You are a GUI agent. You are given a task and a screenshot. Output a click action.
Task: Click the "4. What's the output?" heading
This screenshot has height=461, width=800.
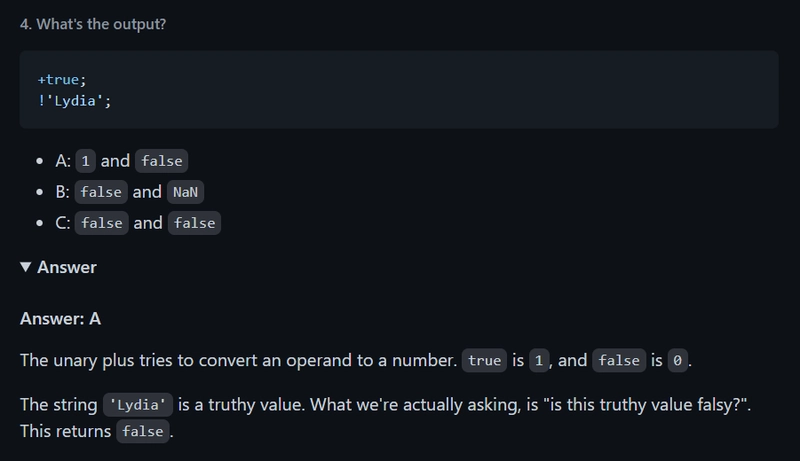click(93, 24)
